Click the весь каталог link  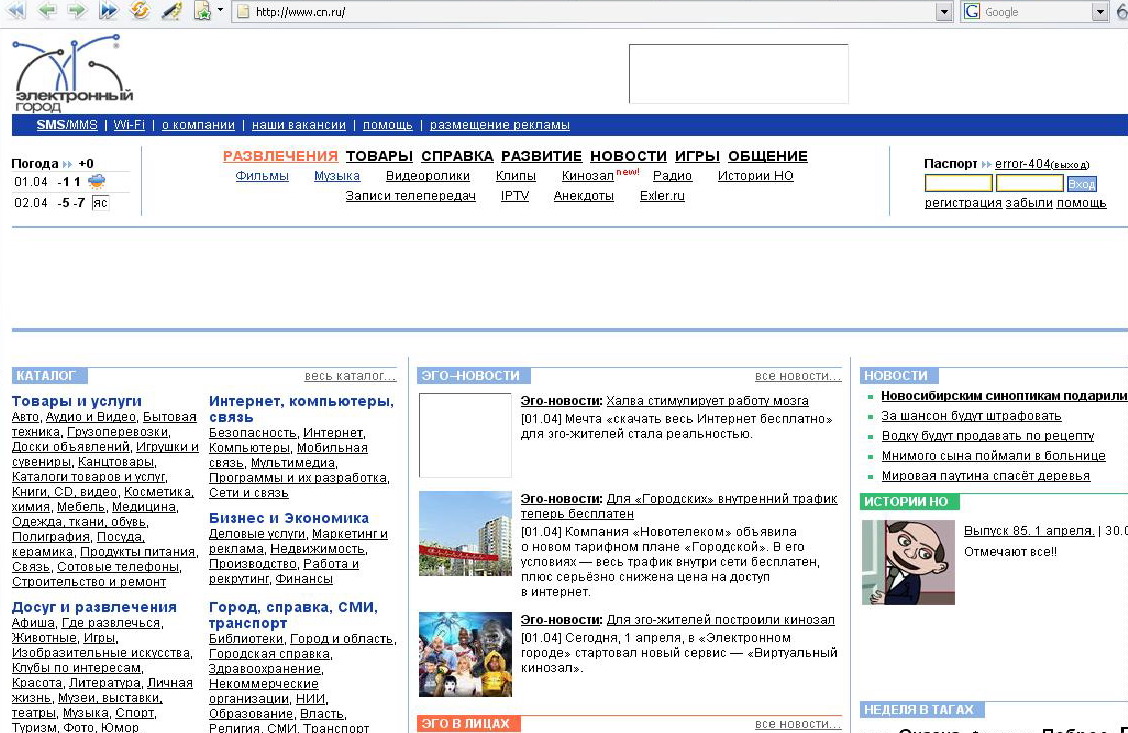click(x=350, y=376)
